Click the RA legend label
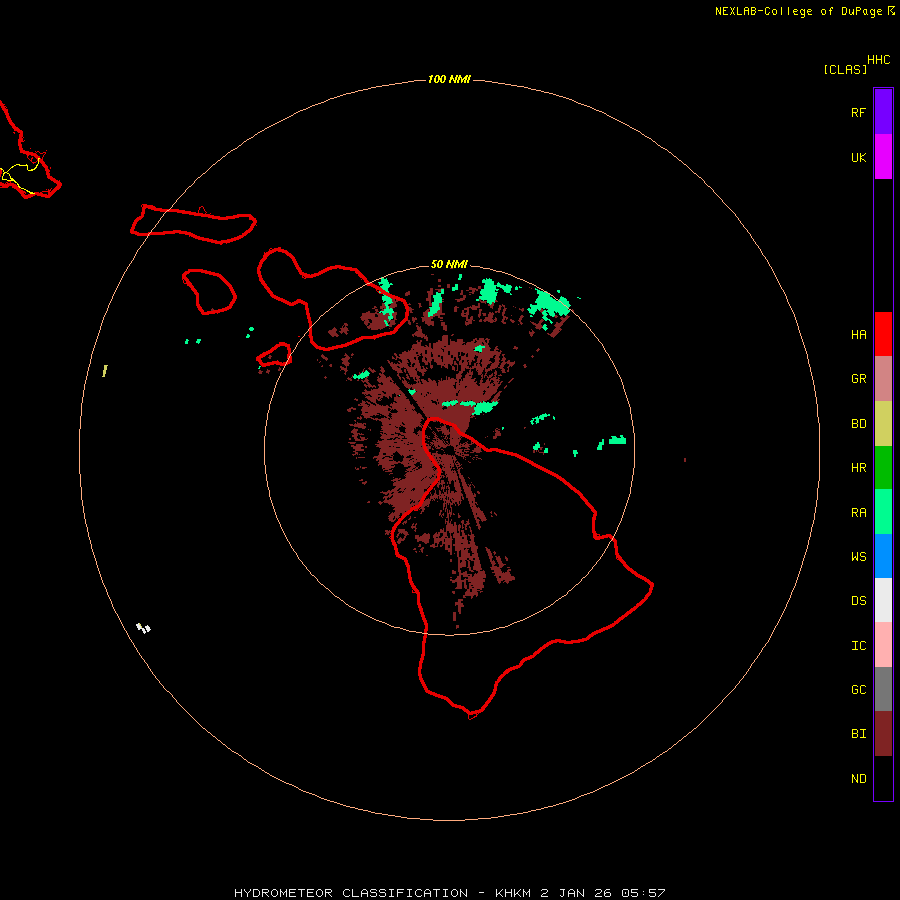The height and width of the screenshot is (900, 900). tap(858, 513)
